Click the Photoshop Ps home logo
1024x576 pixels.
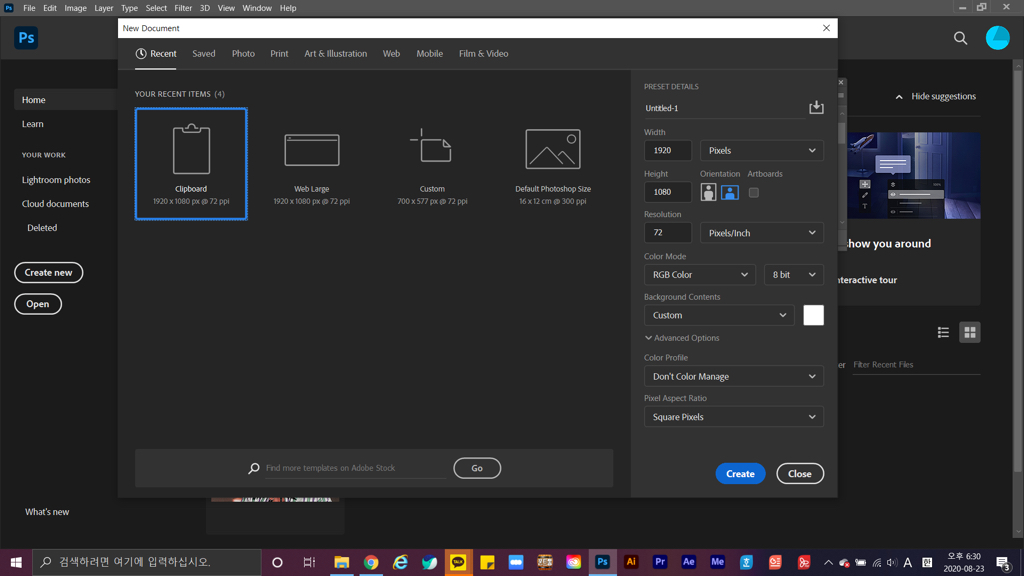click(x=26, y=38)
